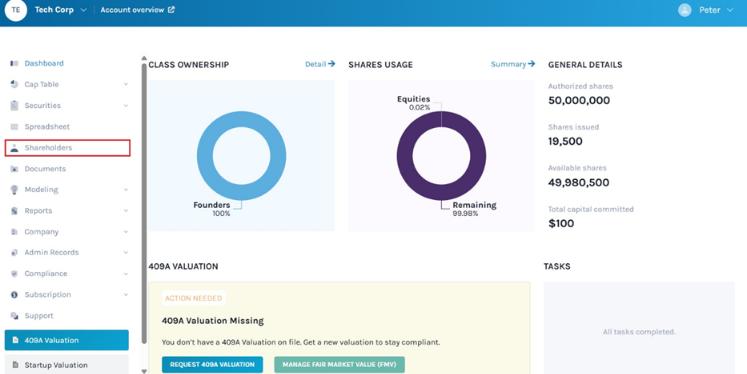Screen dimensions: 747x374
Task: Open the Account overview link
Action: [137, 10]
